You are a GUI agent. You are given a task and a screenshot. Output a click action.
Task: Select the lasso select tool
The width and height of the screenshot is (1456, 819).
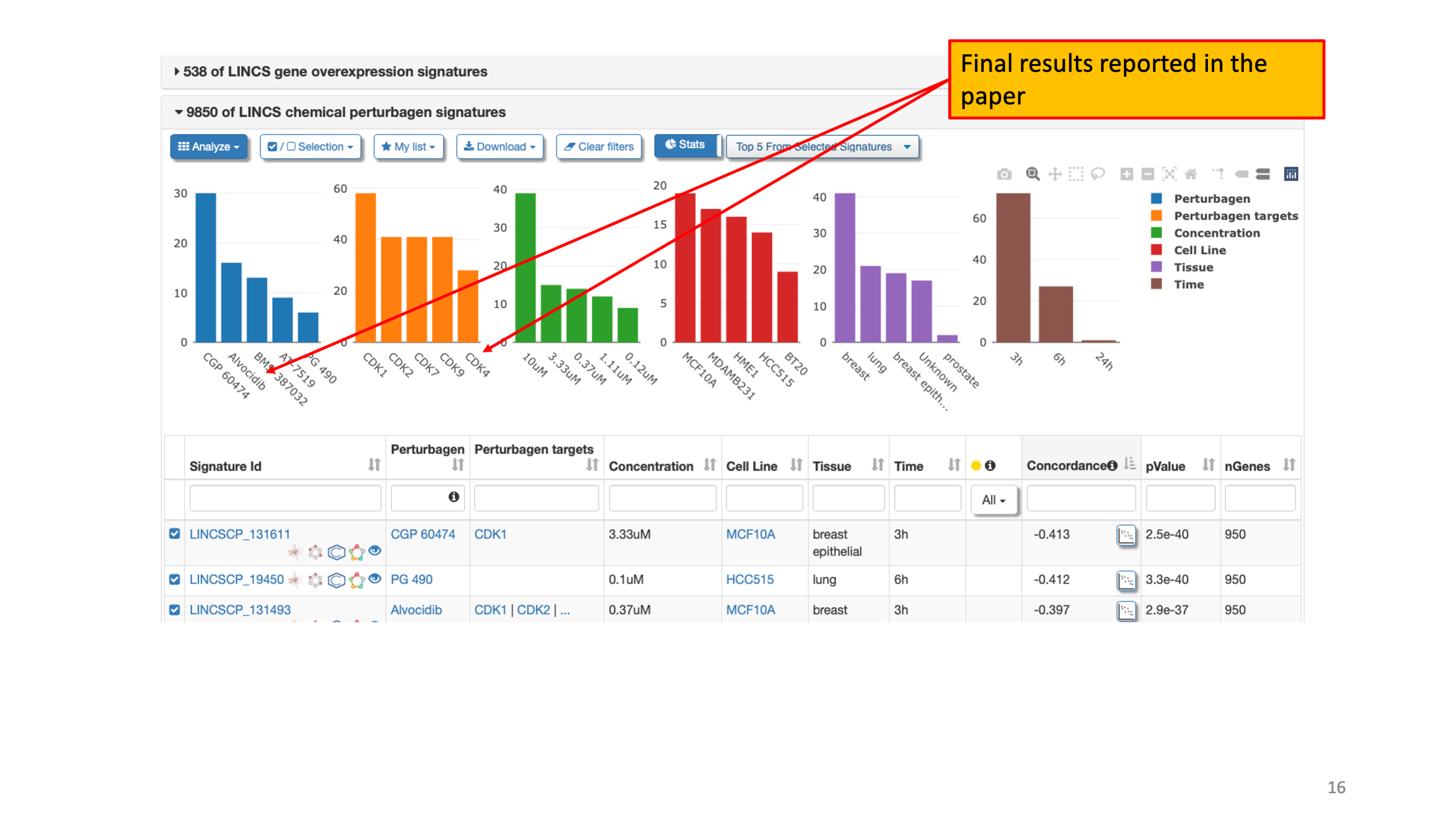[1098, 174]
